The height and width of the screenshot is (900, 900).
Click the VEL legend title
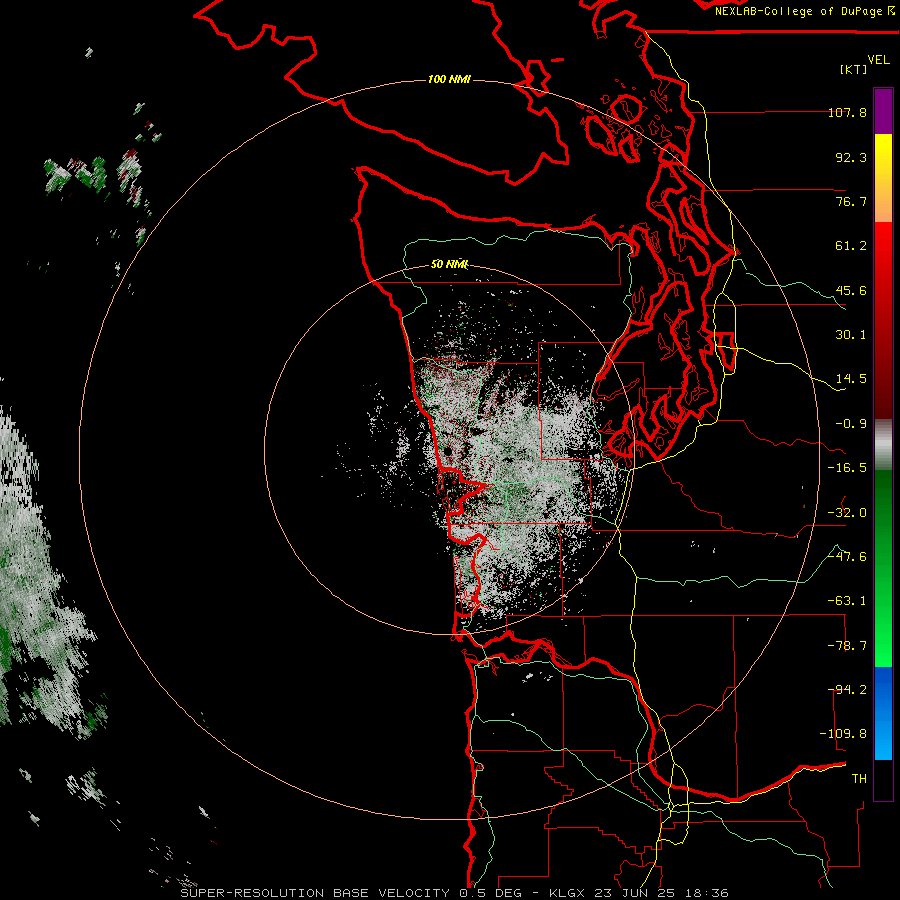pos(878,60)
